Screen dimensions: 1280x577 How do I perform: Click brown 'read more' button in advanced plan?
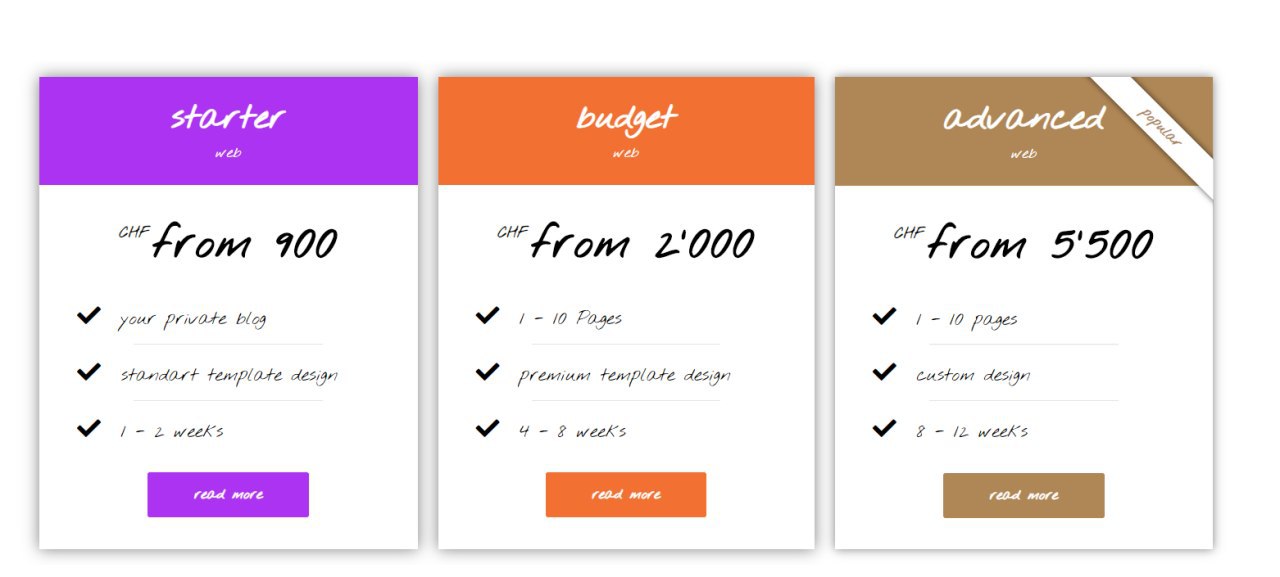click(1023, 495)
